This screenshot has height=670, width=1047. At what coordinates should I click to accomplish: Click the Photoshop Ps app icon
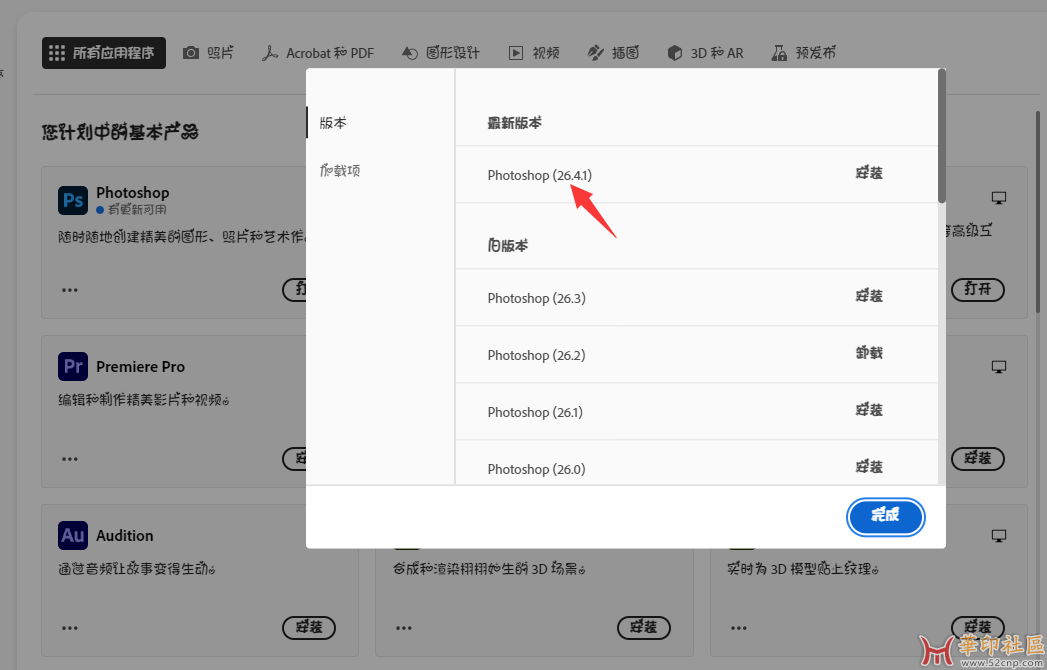point(73,200)
